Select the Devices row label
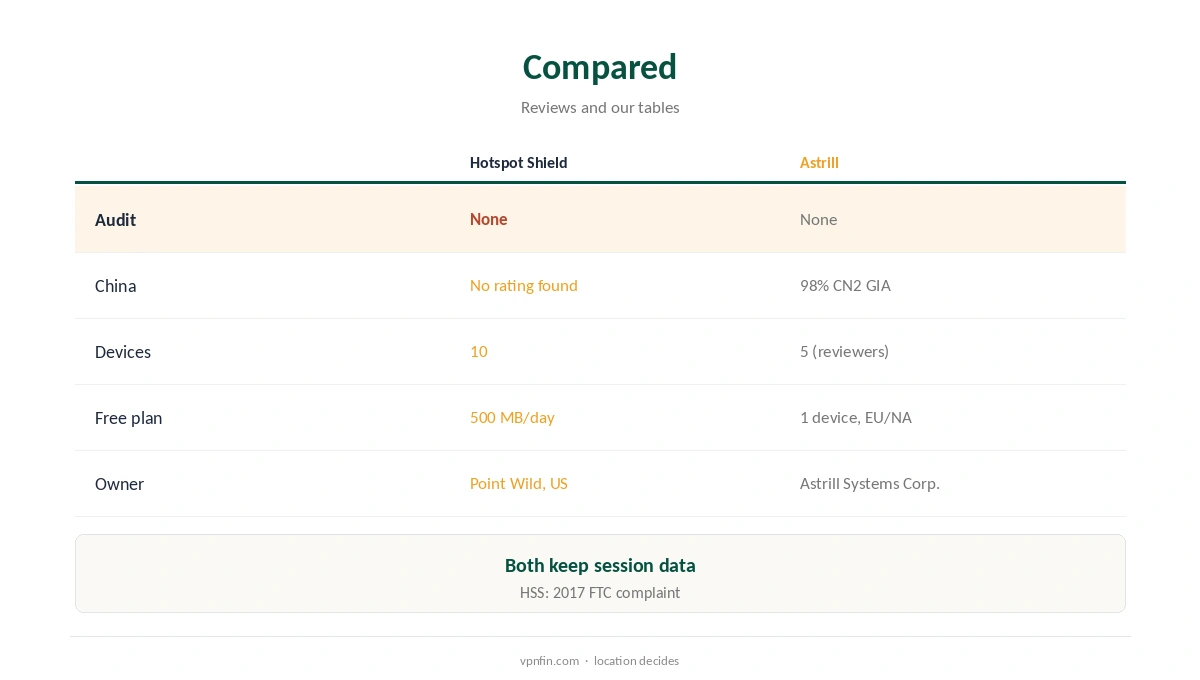1200x680 pixels. (123, 351)
